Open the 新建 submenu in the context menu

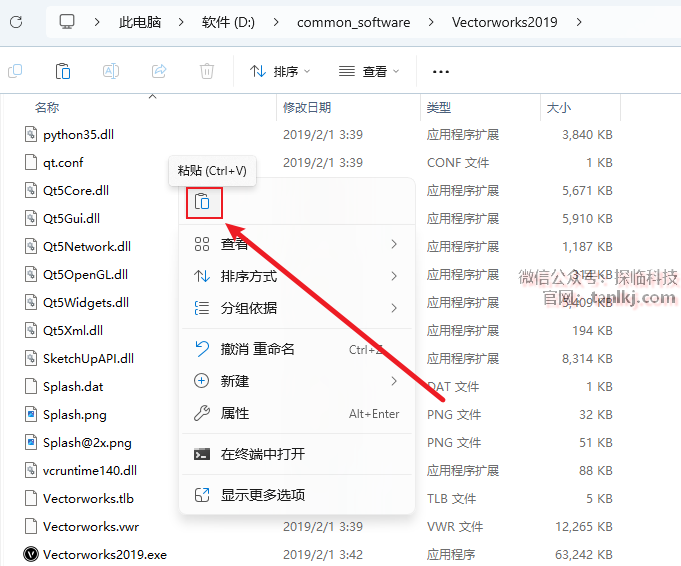[x=297, y=381]
